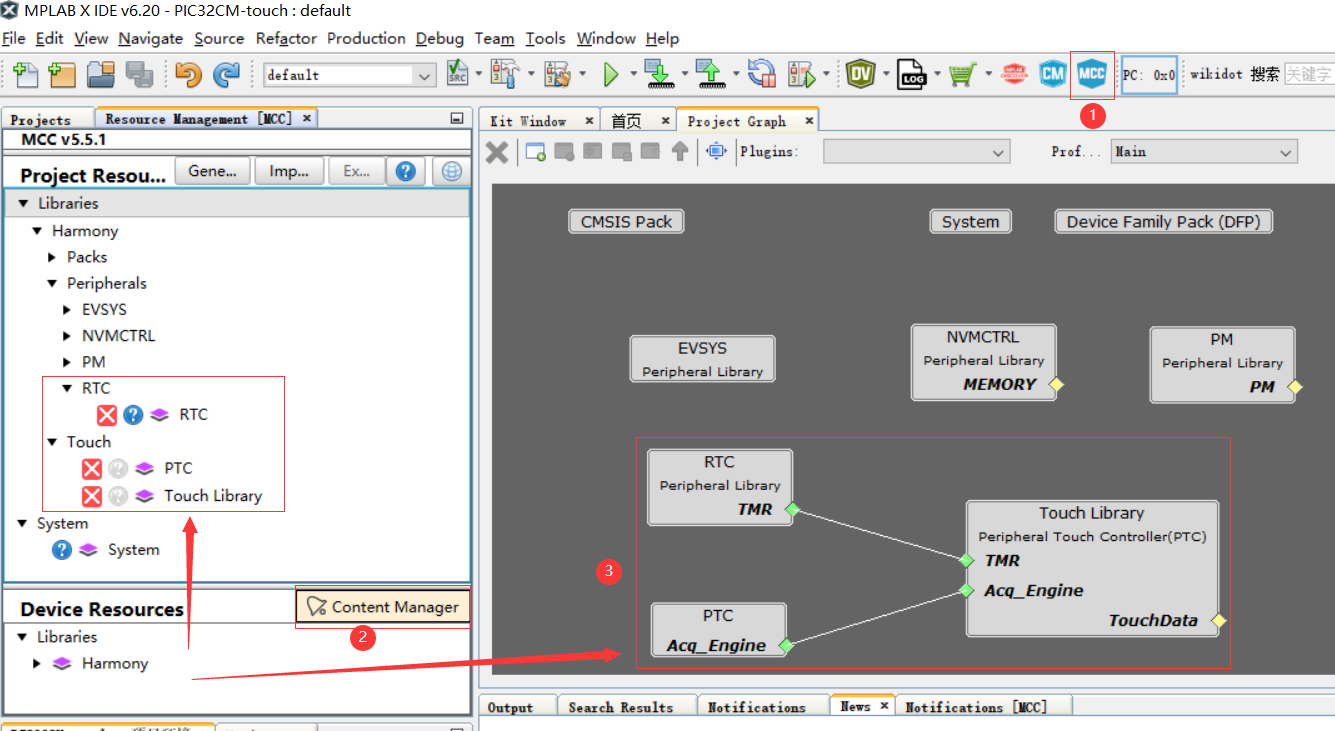Switch to the Kit Window tab
1335x731 pixels.
(x=528, y=121)
